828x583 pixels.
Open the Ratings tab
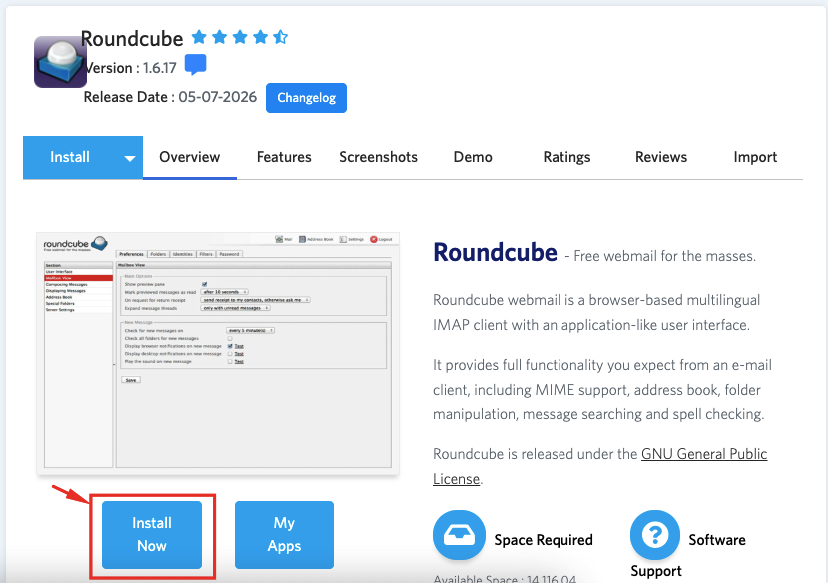tap(567, 157)
